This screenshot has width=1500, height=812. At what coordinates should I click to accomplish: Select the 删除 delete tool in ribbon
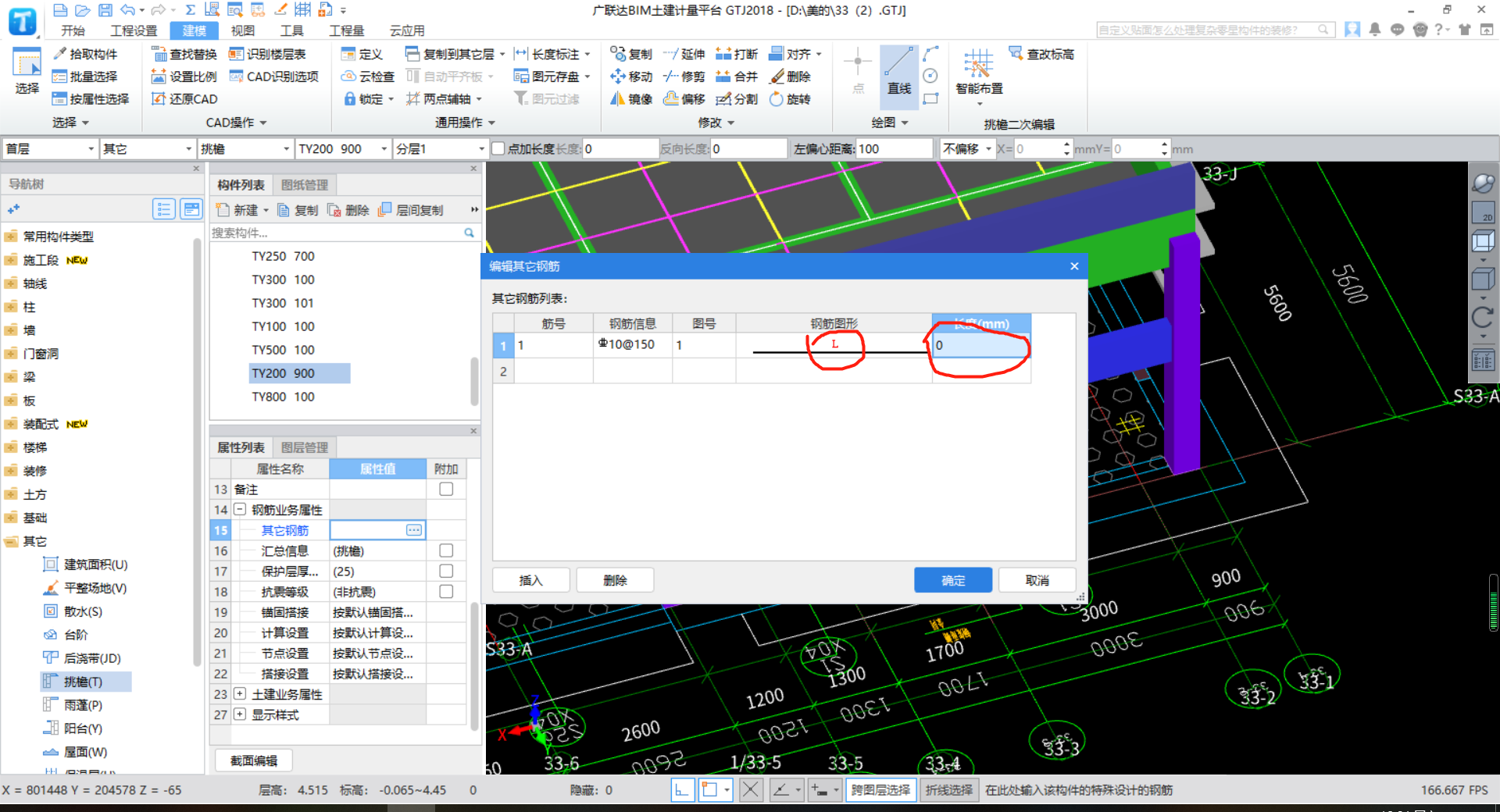[790, 77]
